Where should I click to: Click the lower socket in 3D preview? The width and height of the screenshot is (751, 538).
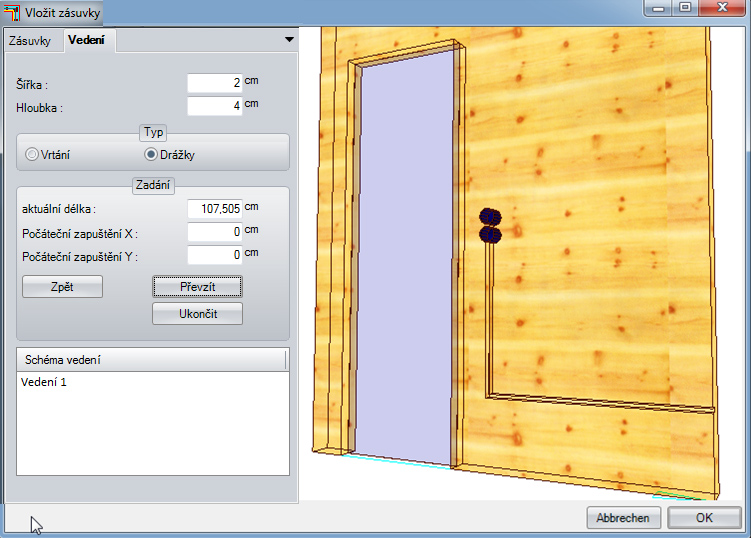tap(490, 235)
